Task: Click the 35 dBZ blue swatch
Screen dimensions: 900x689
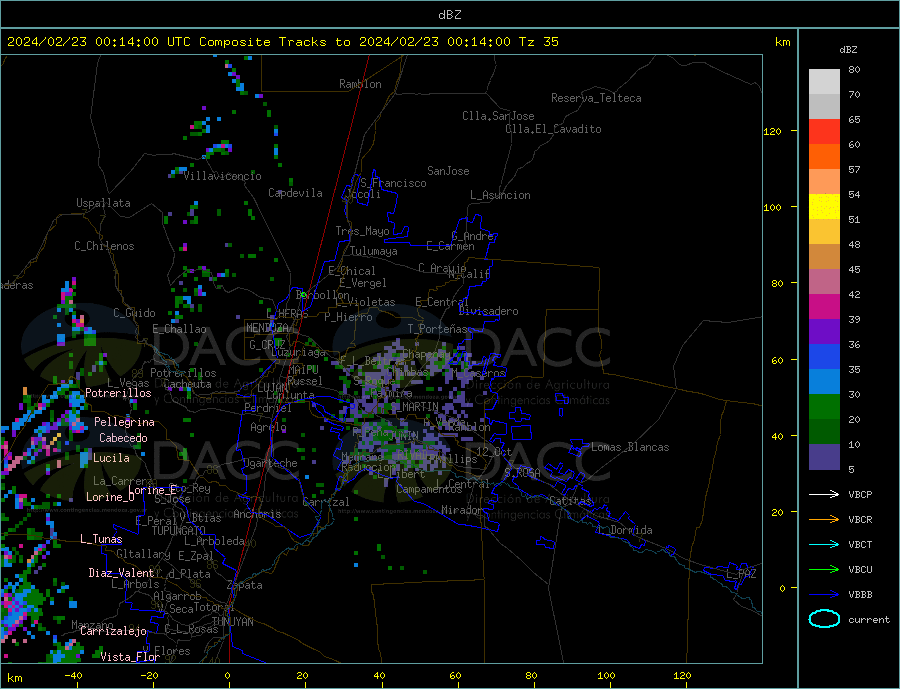Action: 824,357
